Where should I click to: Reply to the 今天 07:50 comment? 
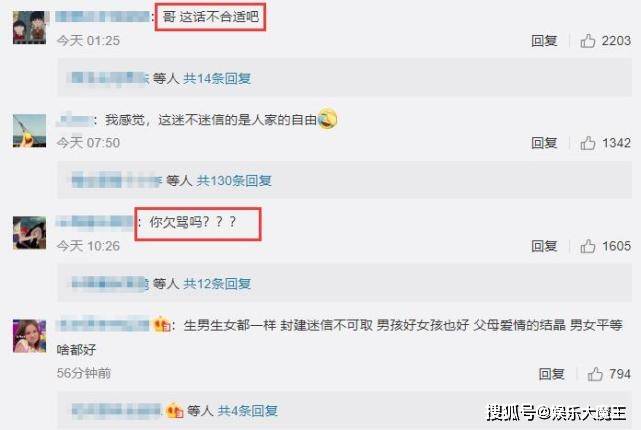pos(544,143)
